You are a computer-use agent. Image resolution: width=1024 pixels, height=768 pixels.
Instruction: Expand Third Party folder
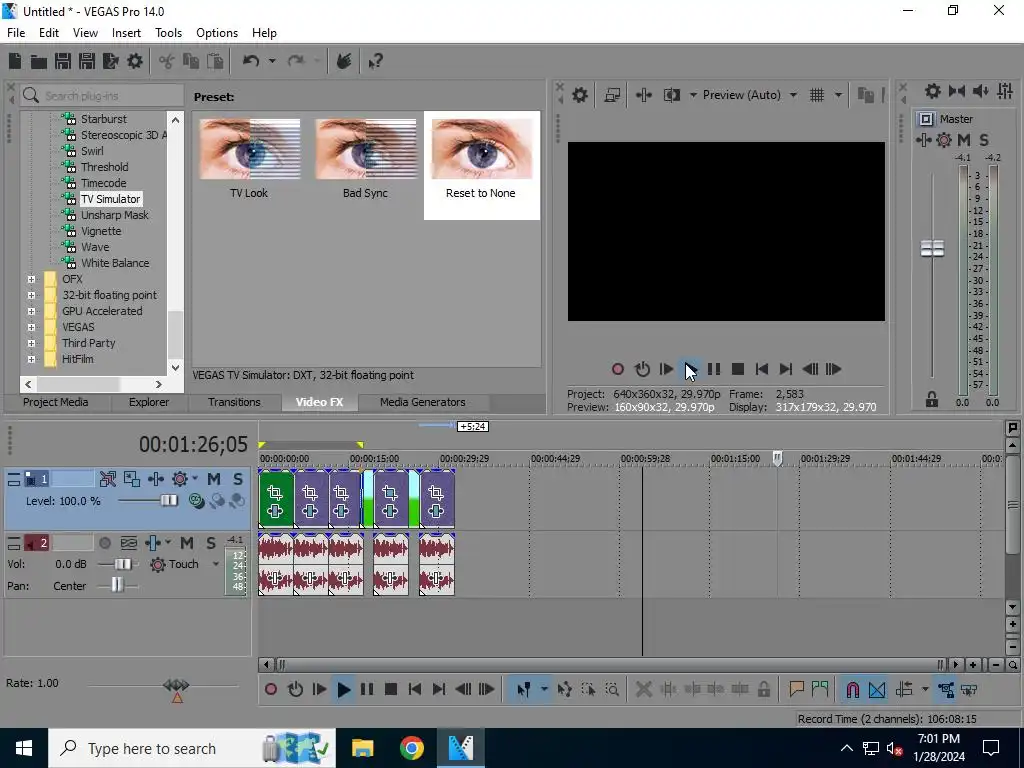[31, 344]
